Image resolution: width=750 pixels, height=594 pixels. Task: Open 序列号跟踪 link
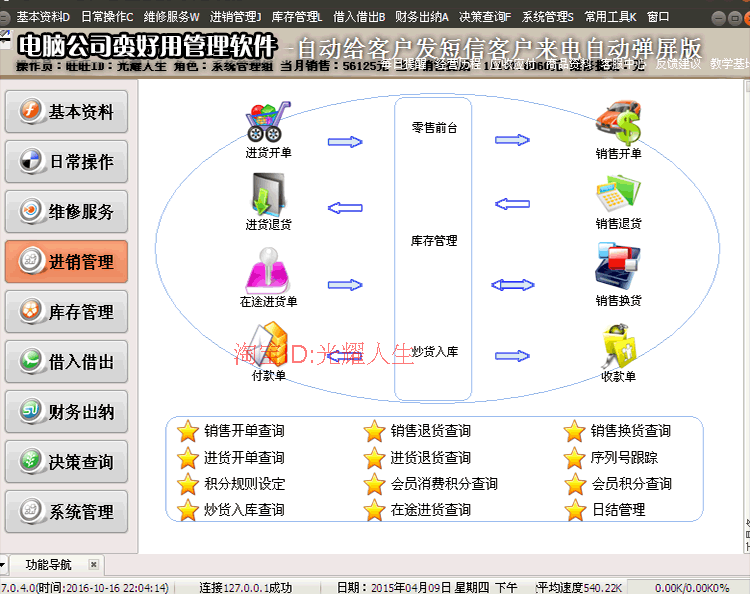point(624,458)
